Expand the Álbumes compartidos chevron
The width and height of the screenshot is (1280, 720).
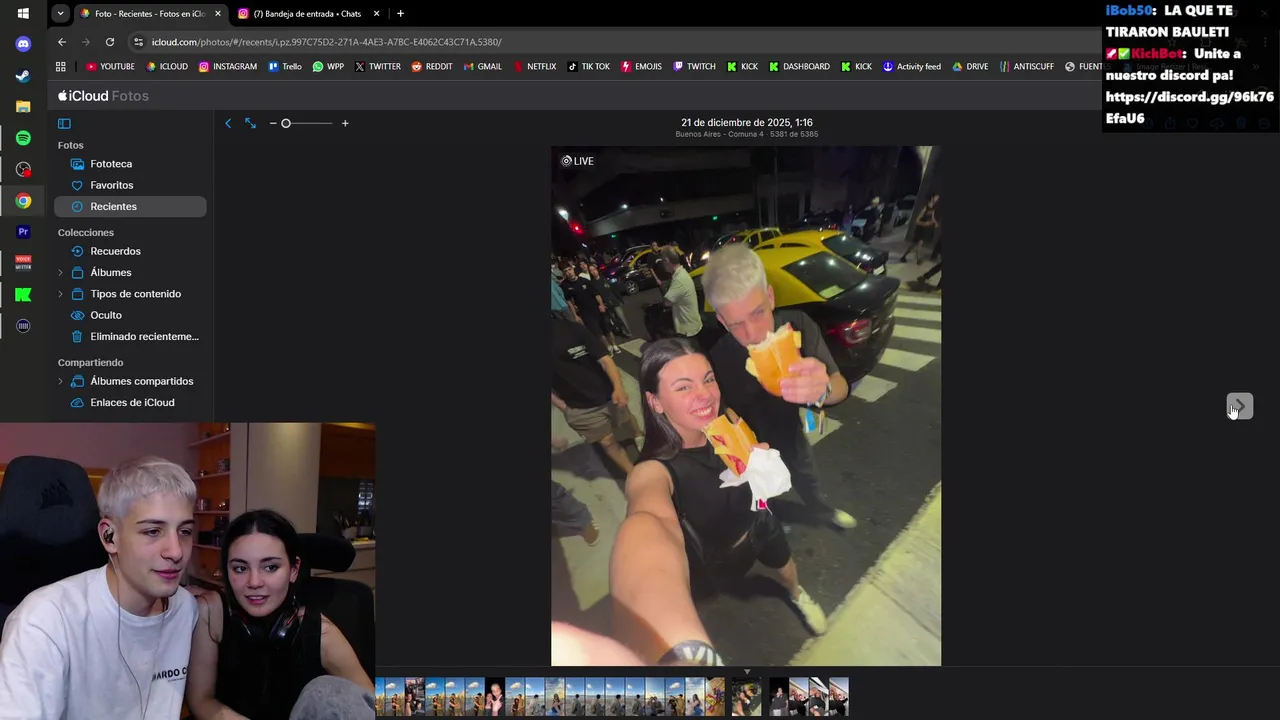60,381
